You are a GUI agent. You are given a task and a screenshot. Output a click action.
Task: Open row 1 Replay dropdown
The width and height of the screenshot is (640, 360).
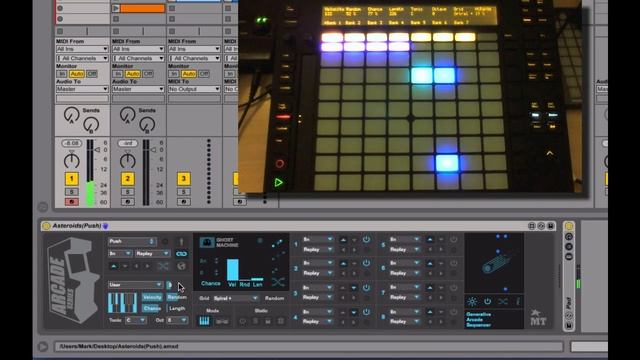click(318, 249)
